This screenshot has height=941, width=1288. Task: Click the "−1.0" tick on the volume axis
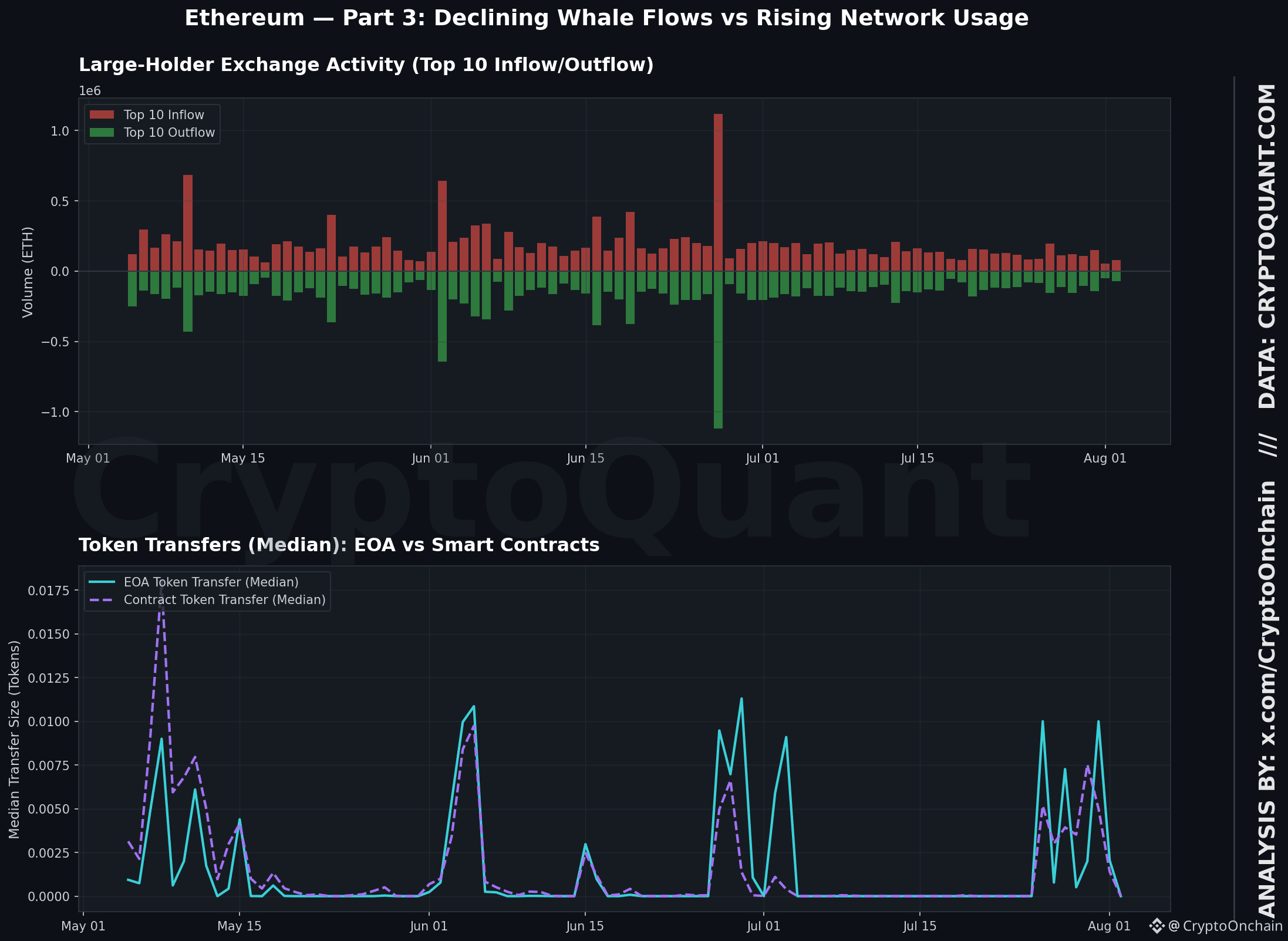55,412
